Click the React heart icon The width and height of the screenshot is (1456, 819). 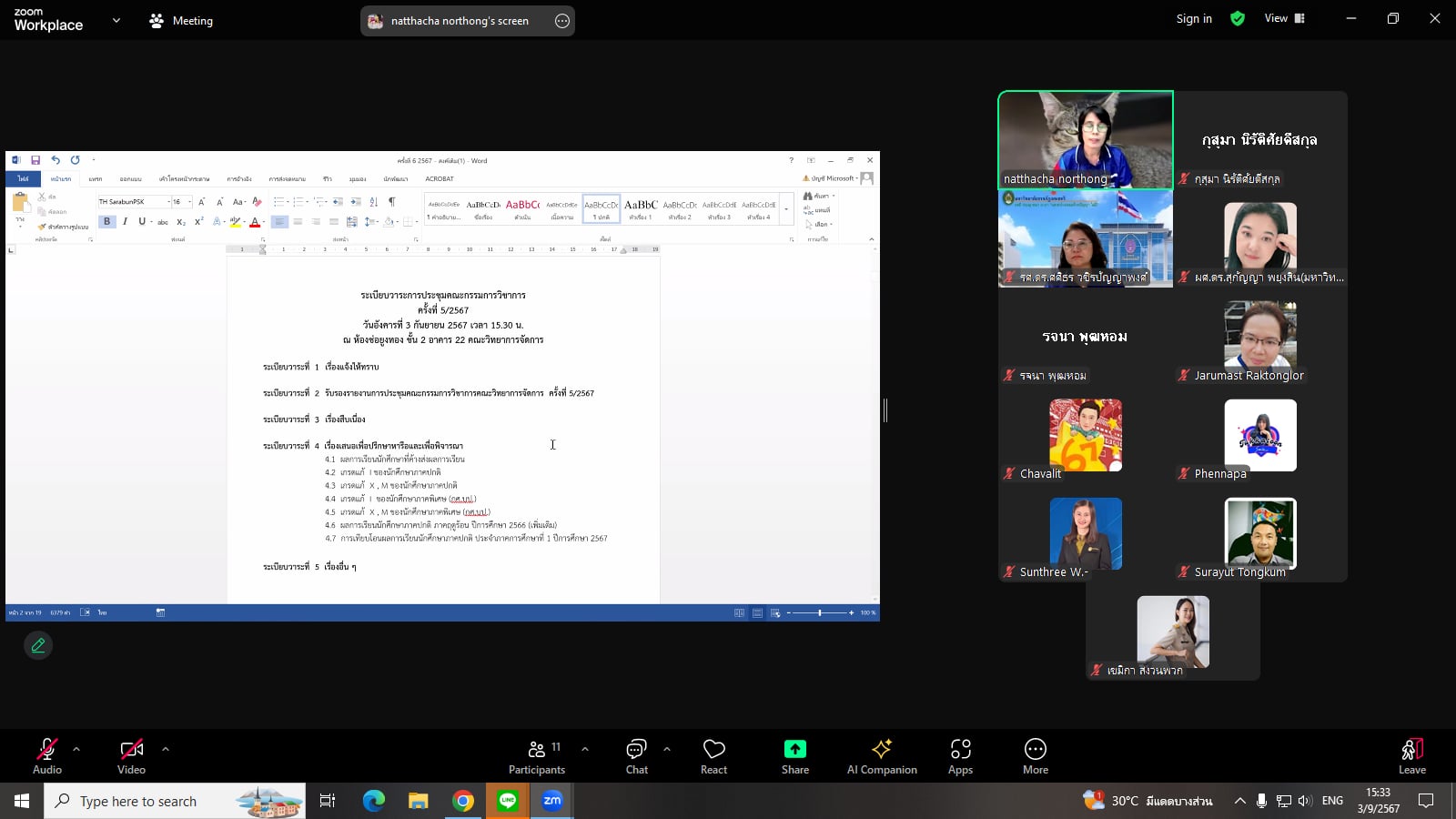(713, 756)
